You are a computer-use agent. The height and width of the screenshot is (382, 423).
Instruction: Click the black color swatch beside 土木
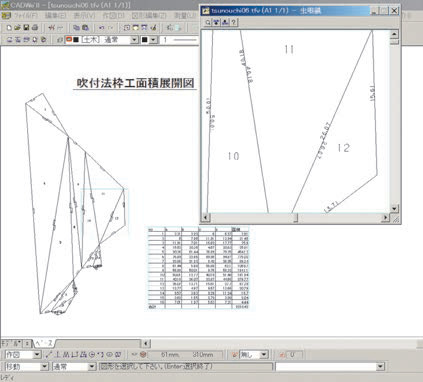76,40
